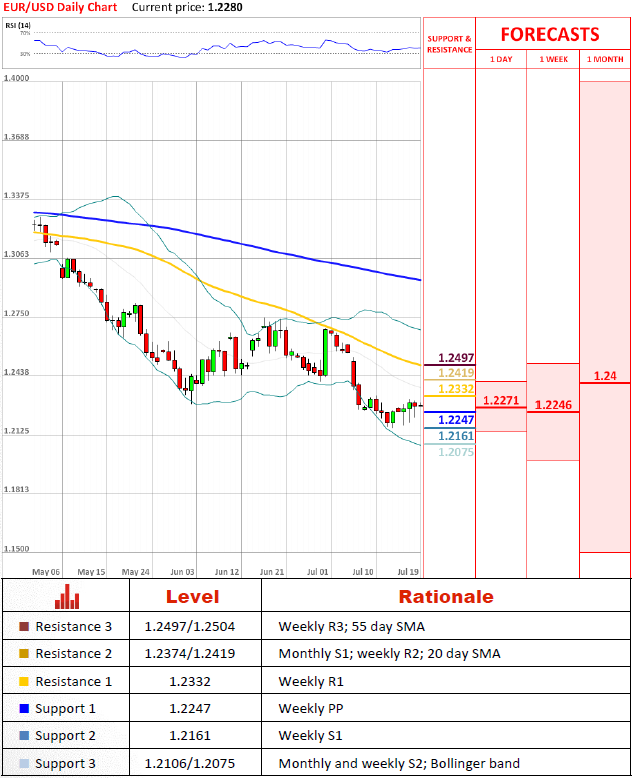
Task: Click 'Monthly S1; weekly R2; 20 day SMA'
Action: (389, 653)
